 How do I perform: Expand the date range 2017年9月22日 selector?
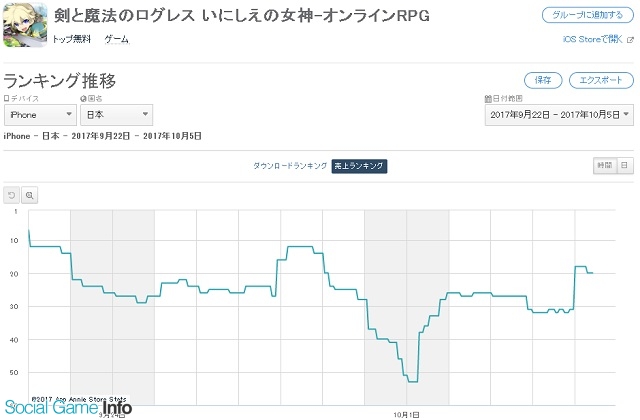pos(559,115)
